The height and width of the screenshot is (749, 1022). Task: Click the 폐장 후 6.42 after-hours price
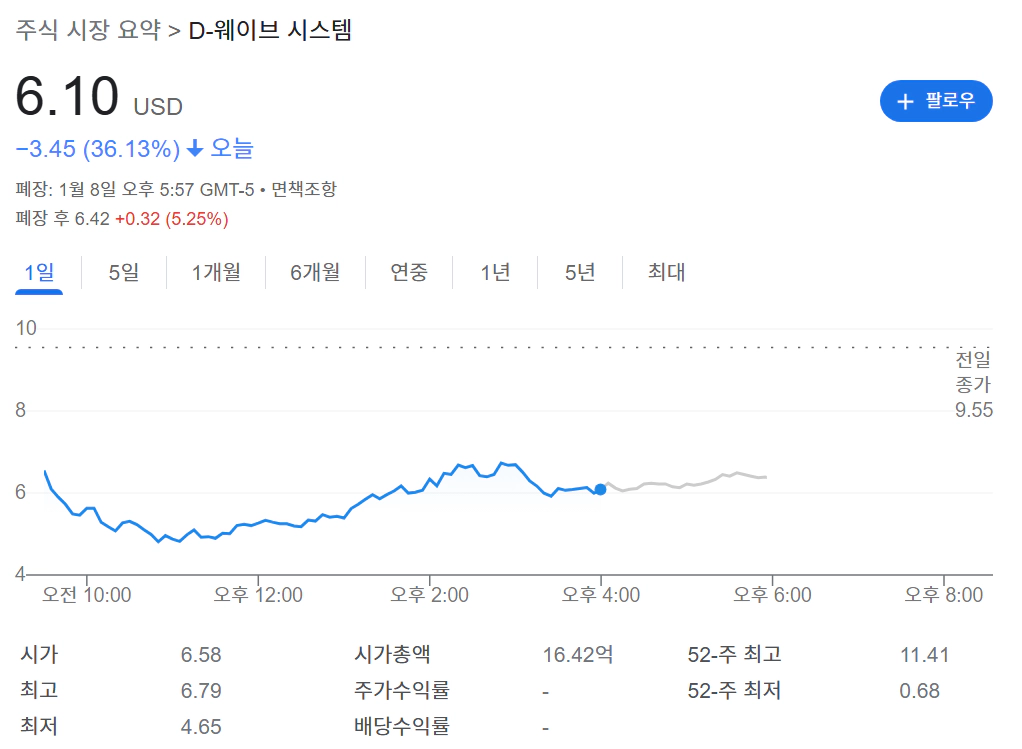[x=63, y=219]
